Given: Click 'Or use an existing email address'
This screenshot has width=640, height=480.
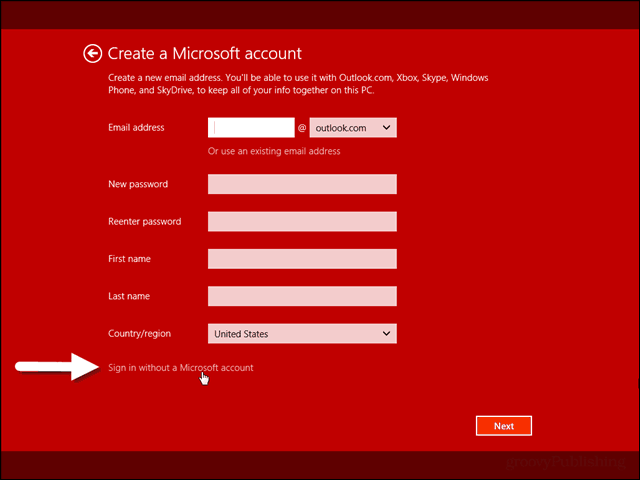Looking at the screenshot, I should pyautogui.click(x=274, y=151).
